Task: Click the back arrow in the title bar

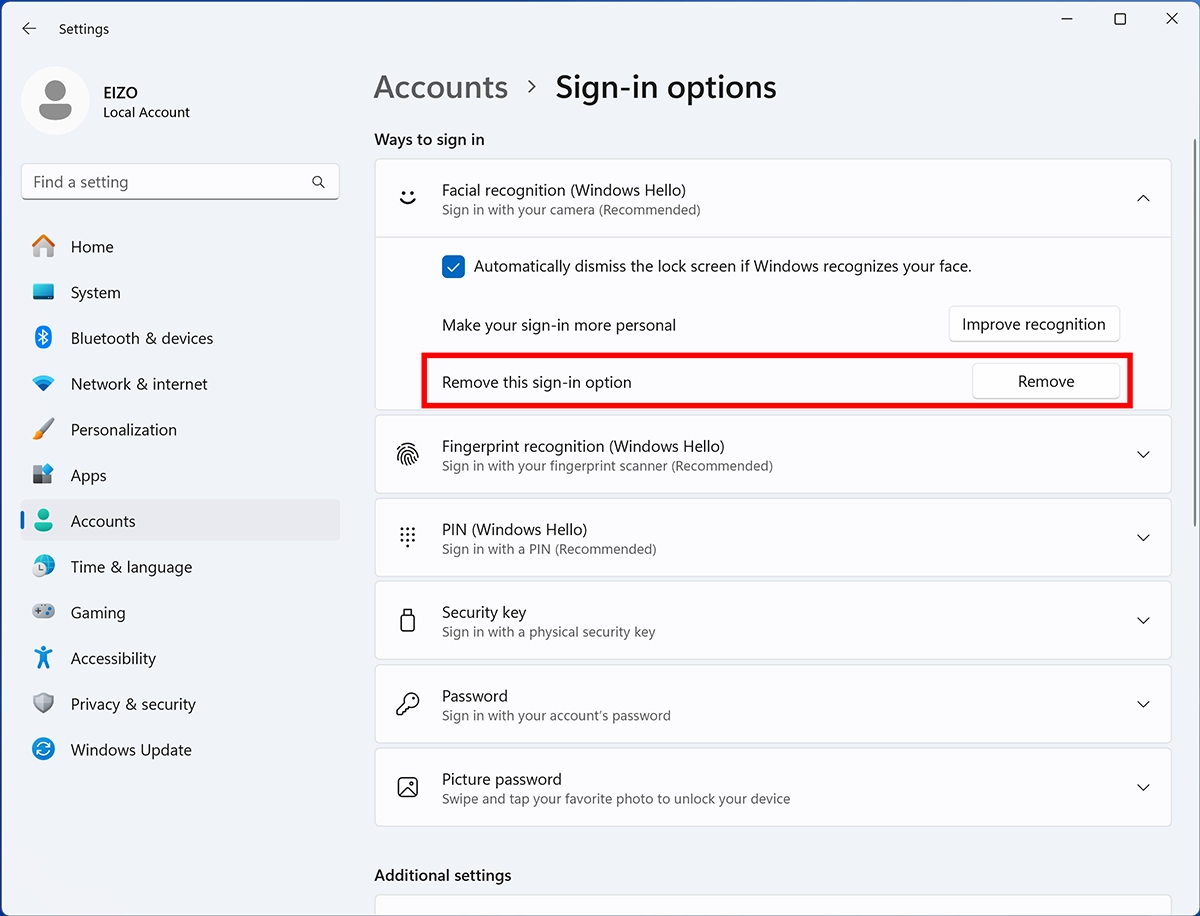Action: [x=29, y=29]
